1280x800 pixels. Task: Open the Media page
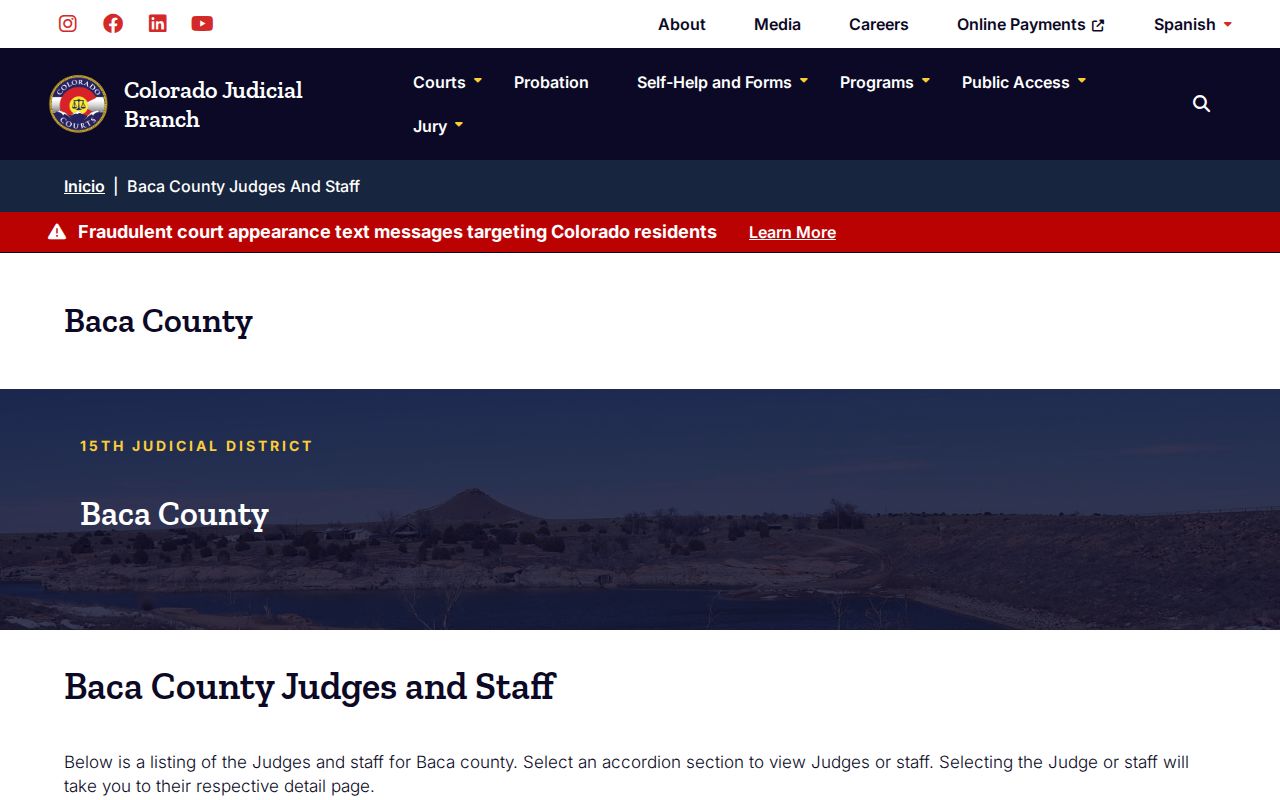(777, 24)
